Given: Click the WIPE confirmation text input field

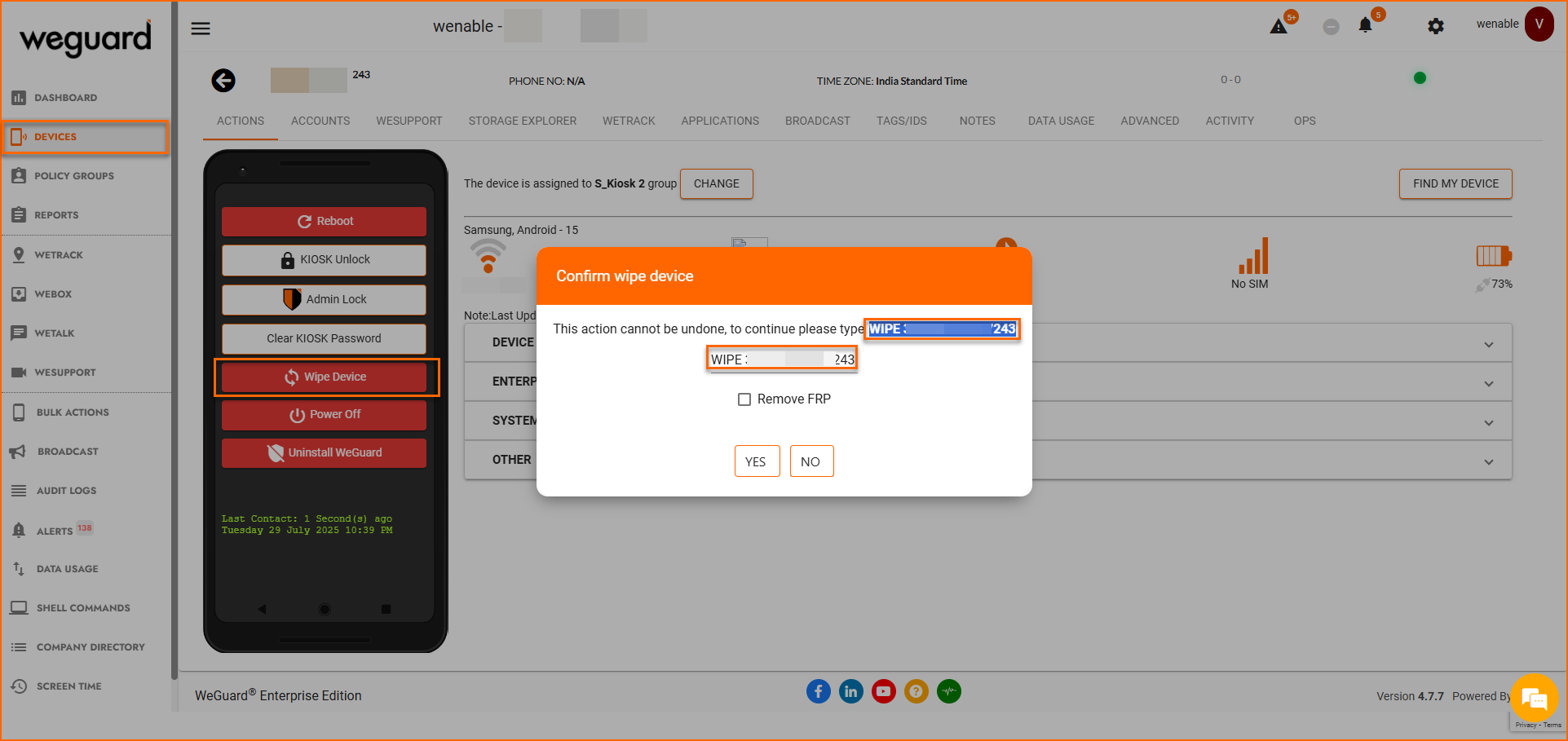Looking at the screenshot, I should (783, 359).
